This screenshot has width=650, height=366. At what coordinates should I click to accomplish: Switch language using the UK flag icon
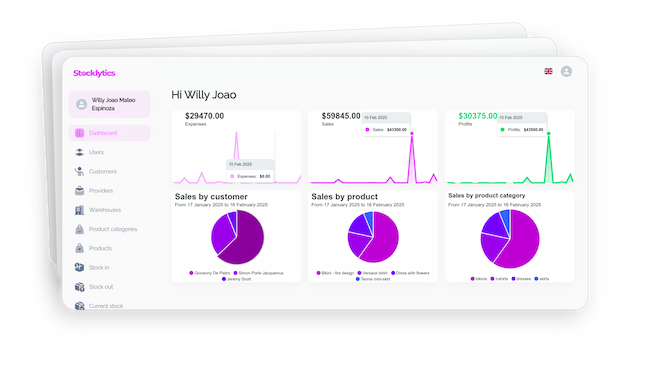pos(548,71)
